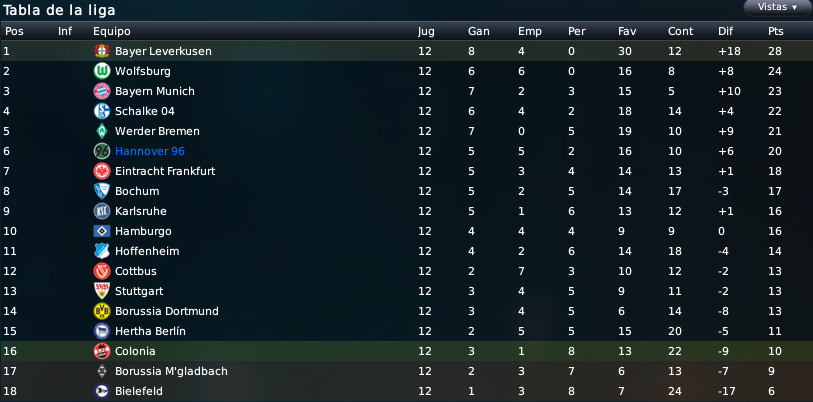Sort table by the Pts column header

click(x=776, y=31)
